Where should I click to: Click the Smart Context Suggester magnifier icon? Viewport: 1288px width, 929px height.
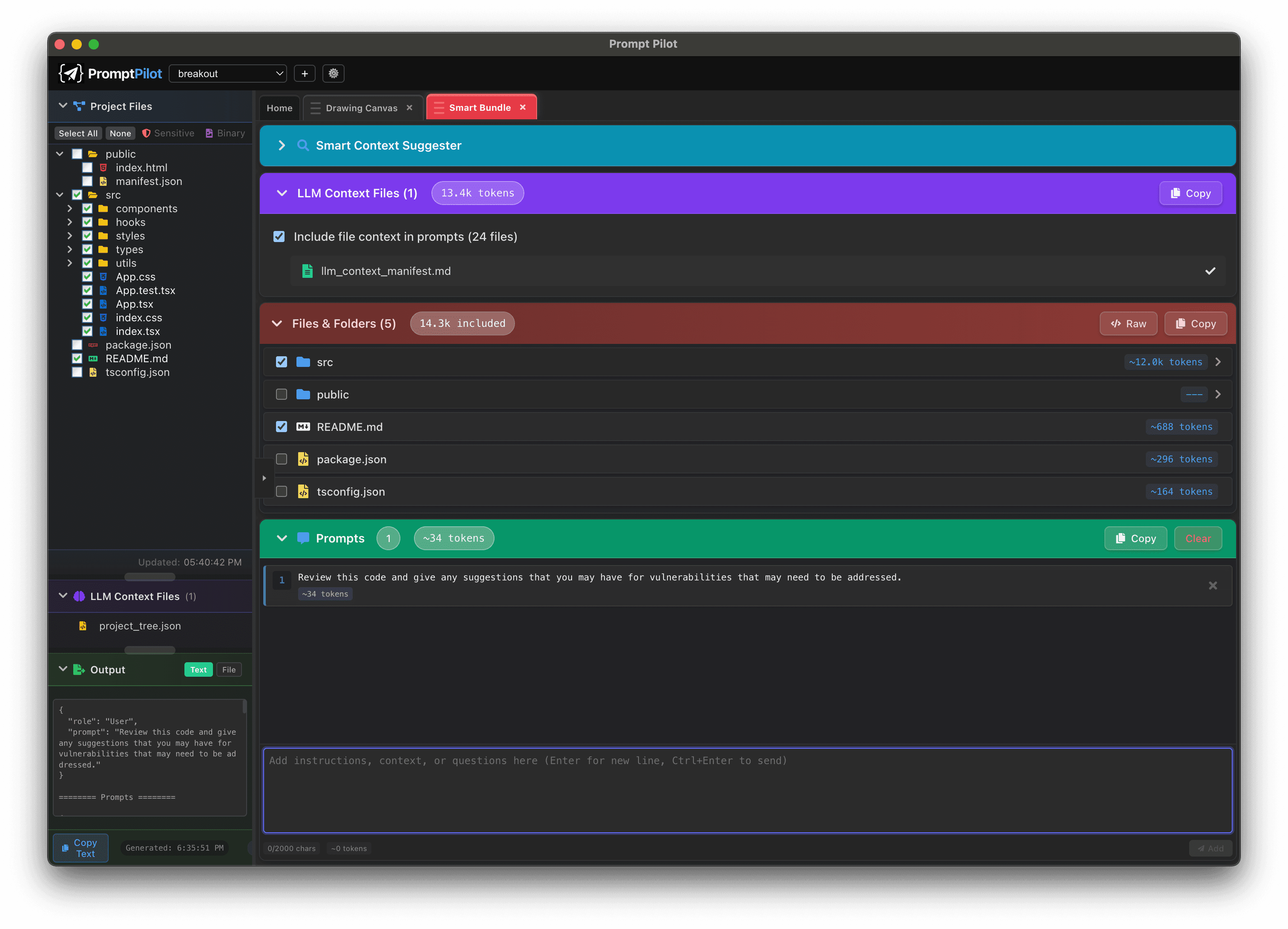coord(303,145)
